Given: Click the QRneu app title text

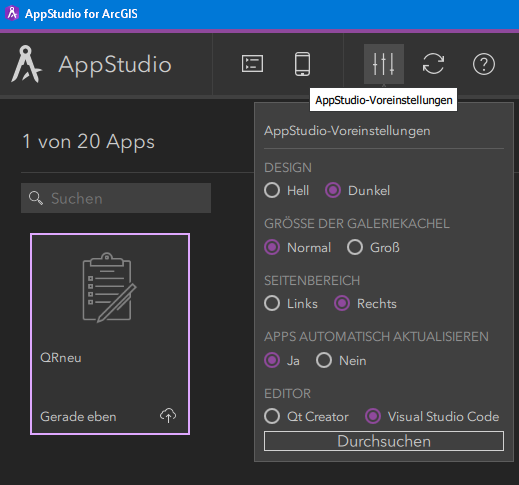Looking at the screenshot, I should coord(61,358).
